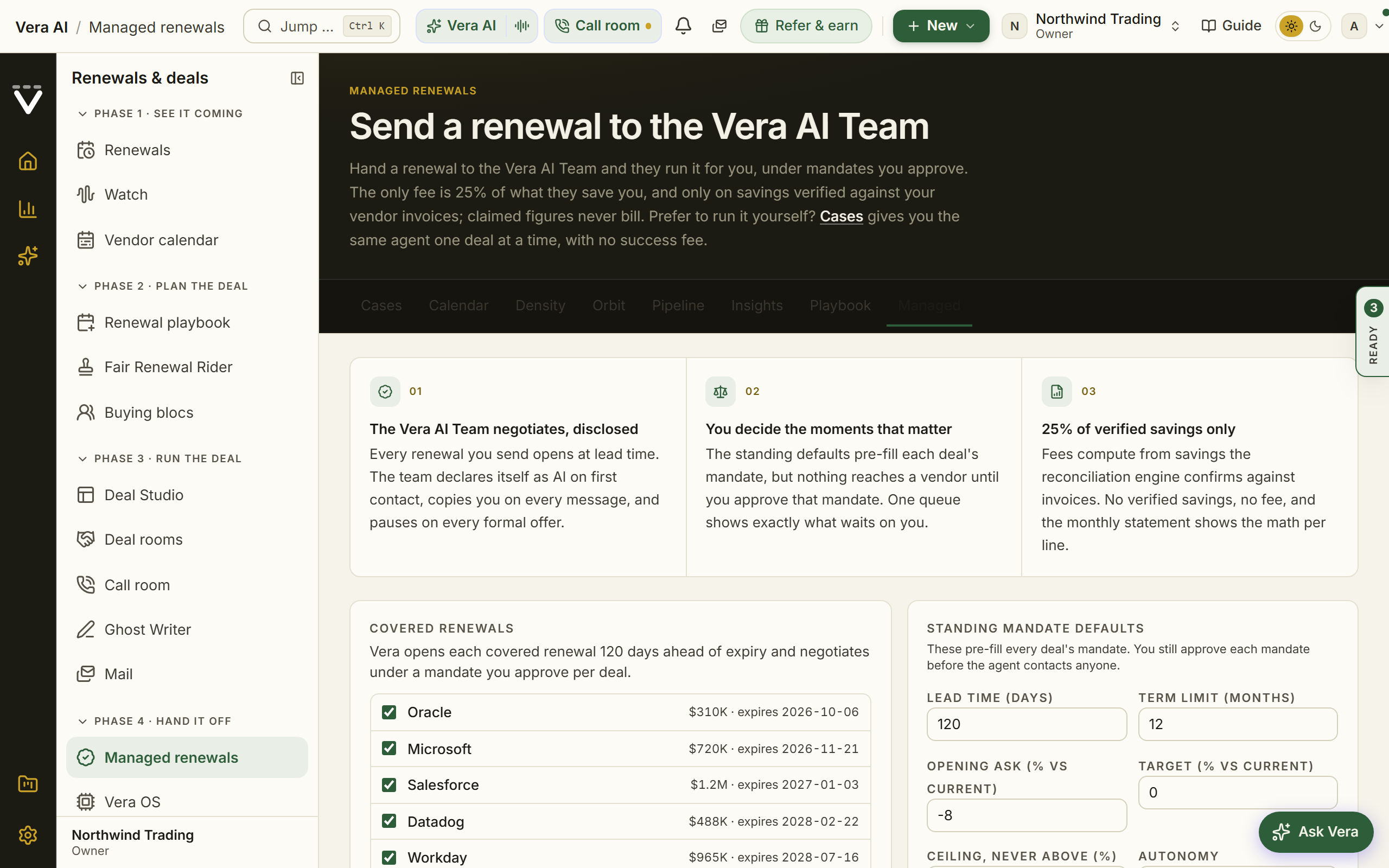Open Renewals in sidebar

[187, 150]
